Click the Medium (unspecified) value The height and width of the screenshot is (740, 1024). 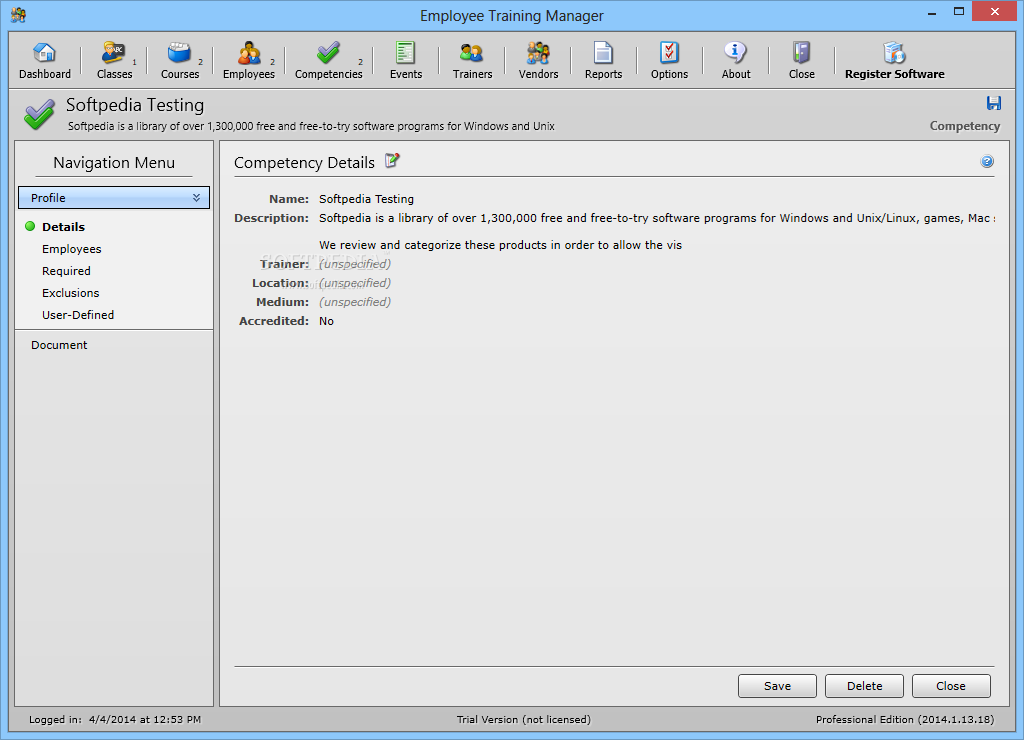(x=355, y=302)
